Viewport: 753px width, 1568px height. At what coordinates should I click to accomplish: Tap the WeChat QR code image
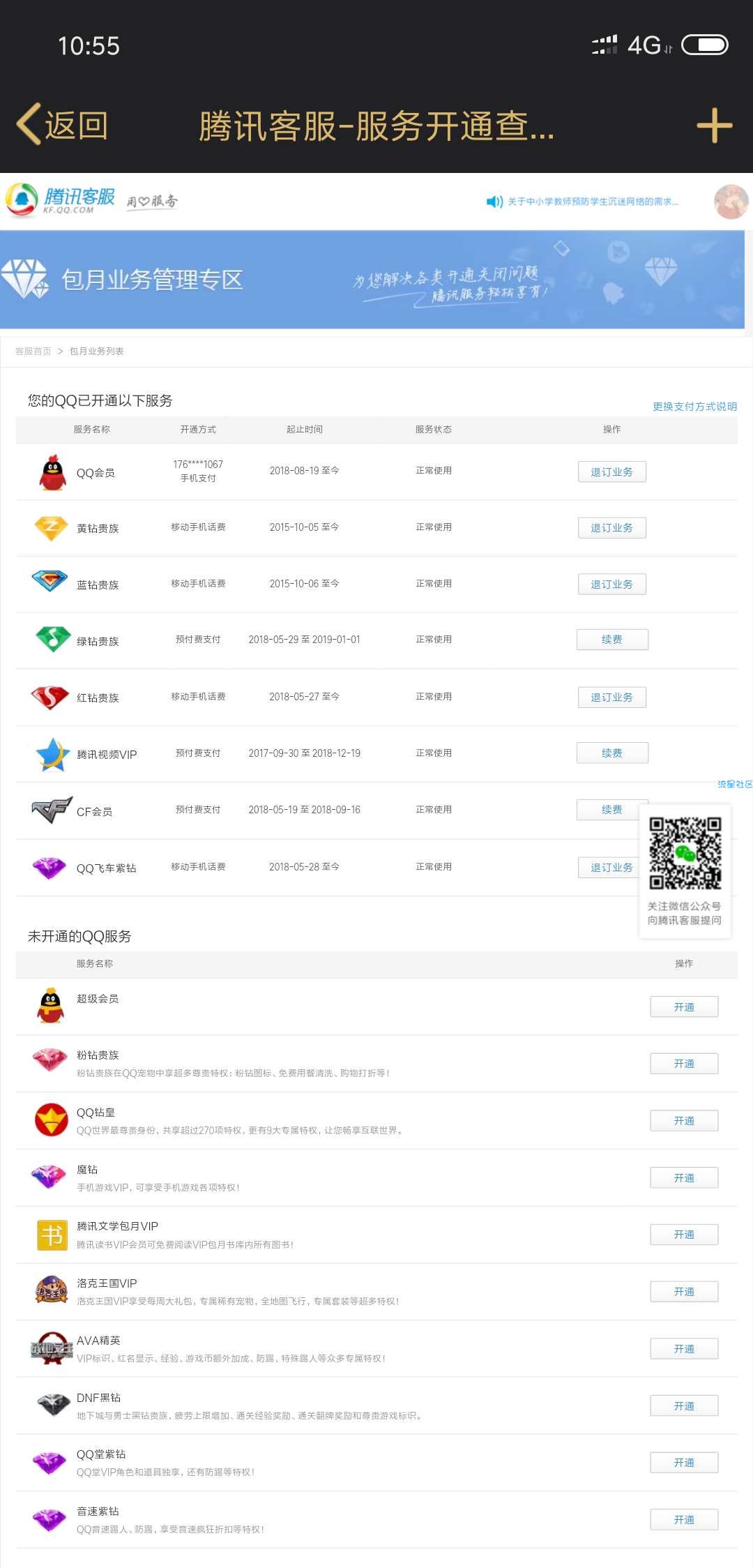pyautogui.click(x=685, y=853)
